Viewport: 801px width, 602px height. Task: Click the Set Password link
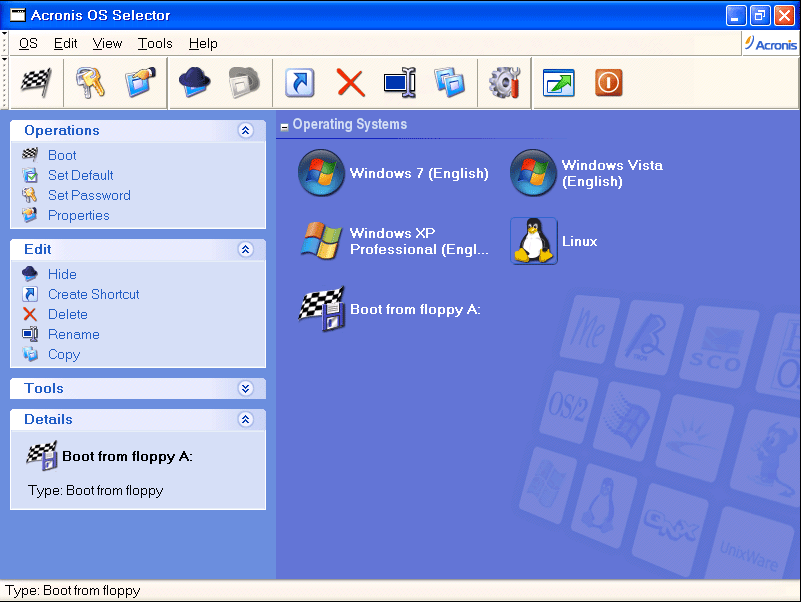[x=89, y=195]
